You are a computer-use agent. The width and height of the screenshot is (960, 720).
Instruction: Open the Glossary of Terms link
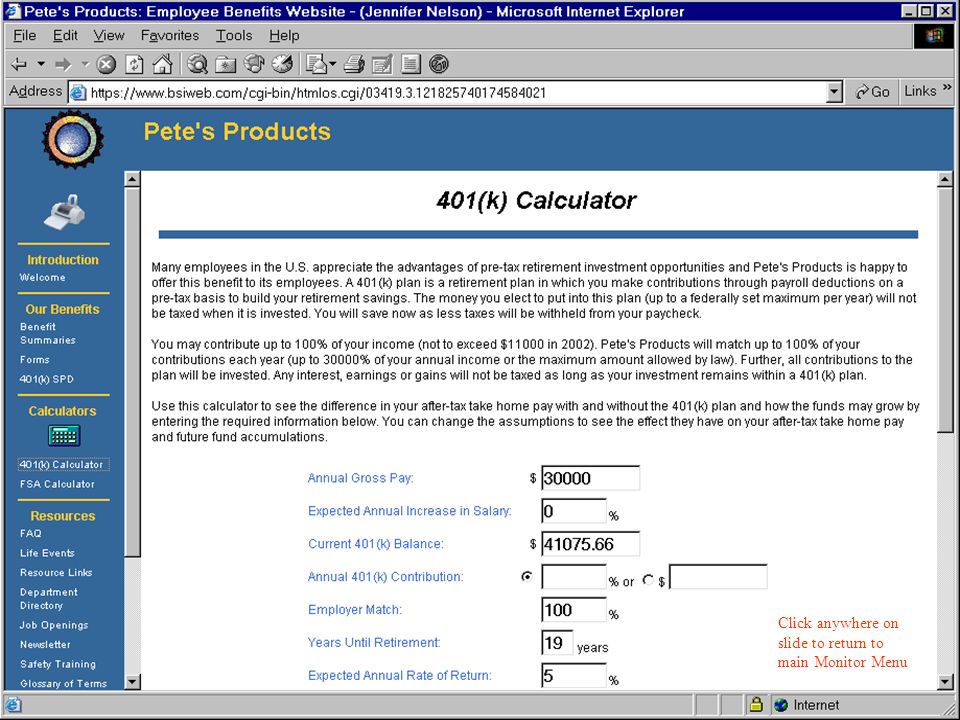63,683
